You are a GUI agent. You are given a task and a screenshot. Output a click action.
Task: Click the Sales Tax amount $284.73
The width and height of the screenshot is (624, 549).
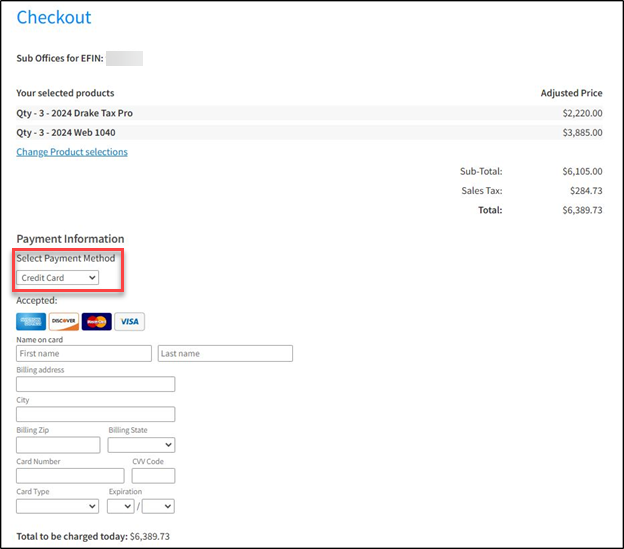586,191
